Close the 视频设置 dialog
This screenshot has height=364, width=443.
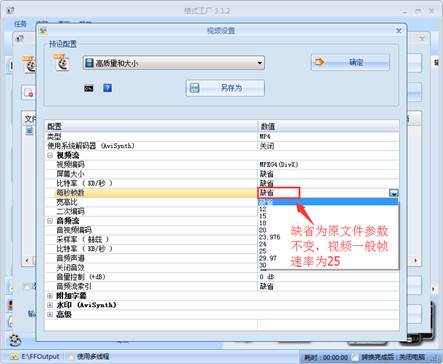coord(399,31)
